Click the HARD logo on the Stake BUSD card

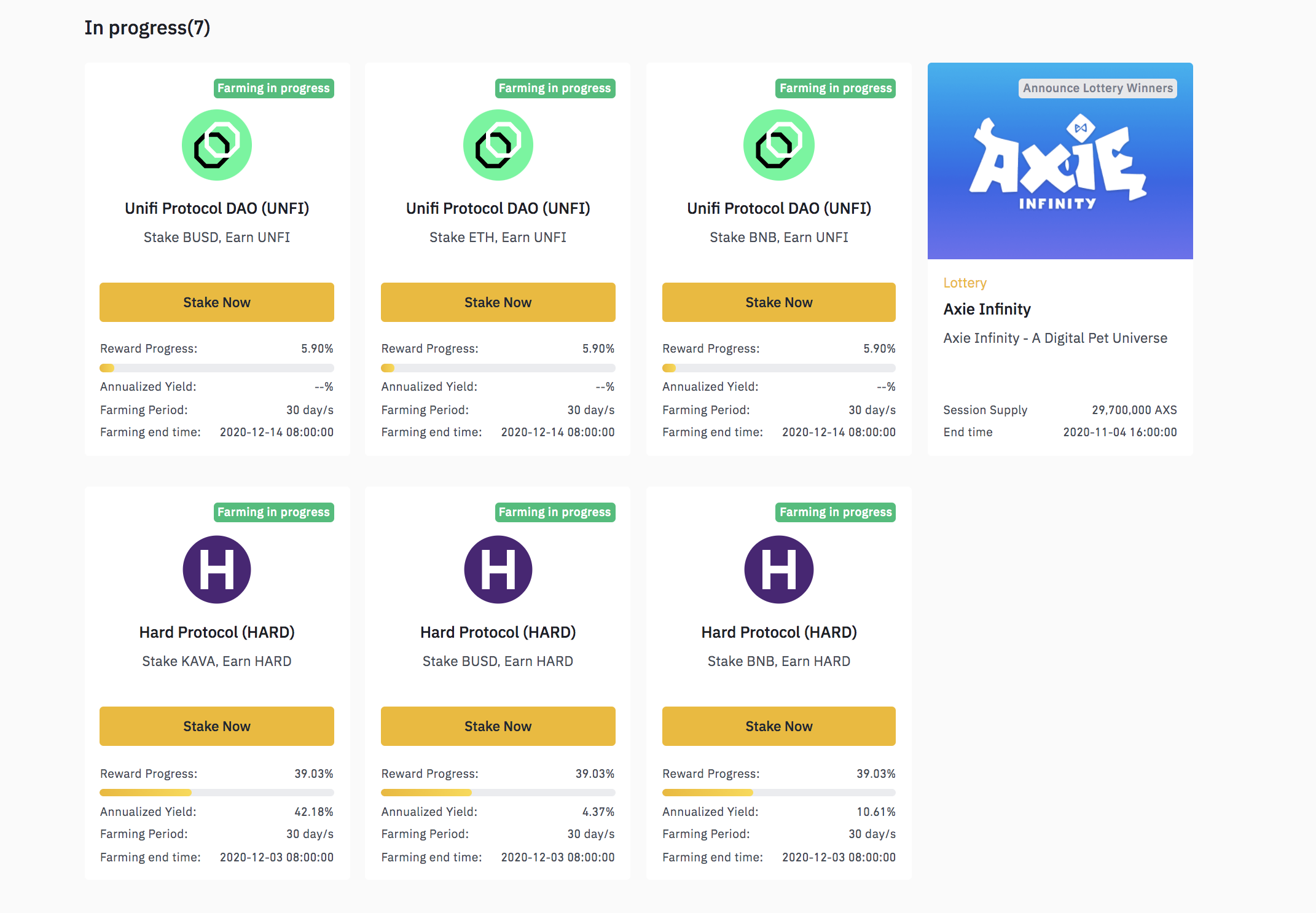click(x=498, y=570)
